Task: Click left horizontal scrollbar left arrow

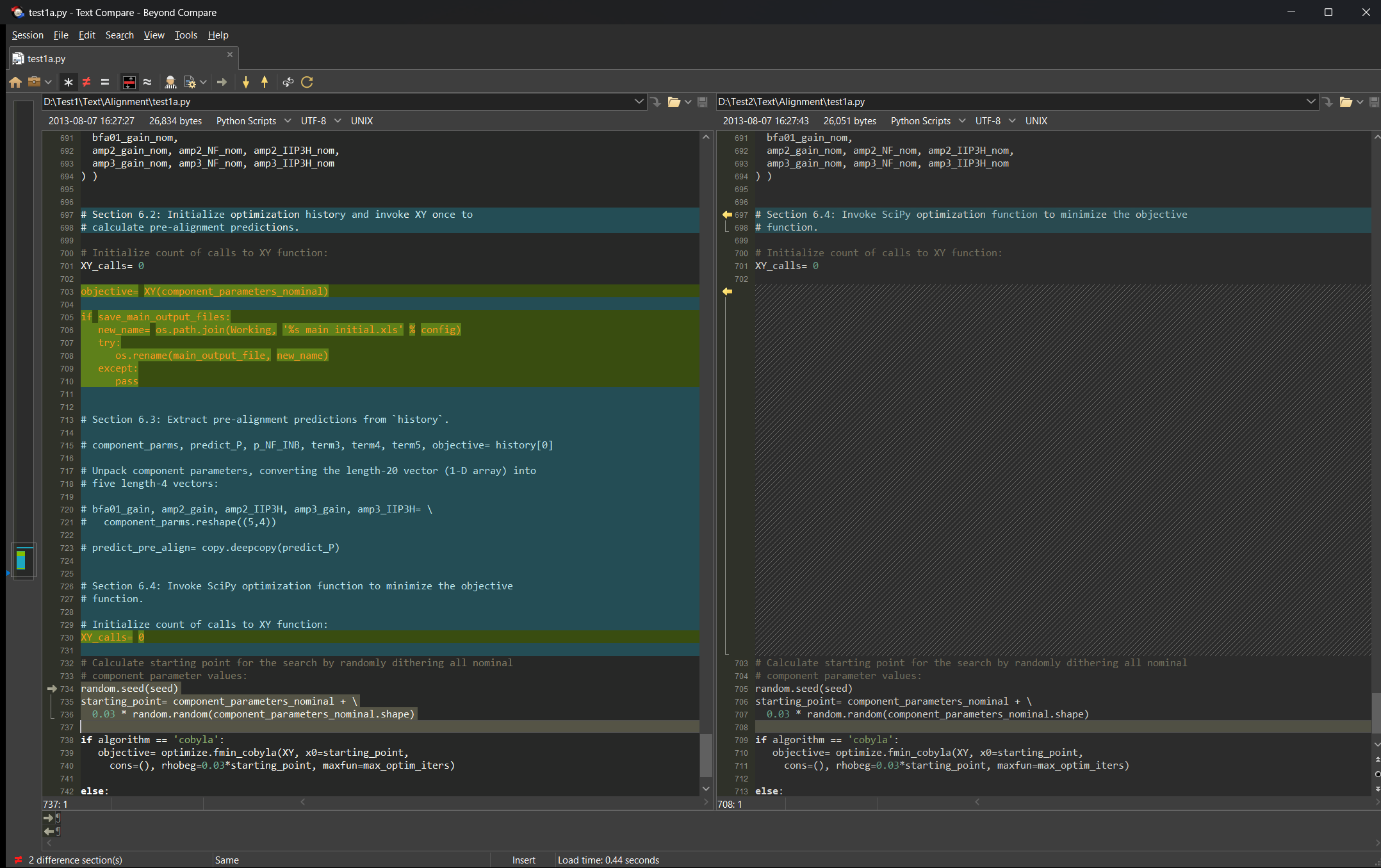Action: click(x=303, y=802)
